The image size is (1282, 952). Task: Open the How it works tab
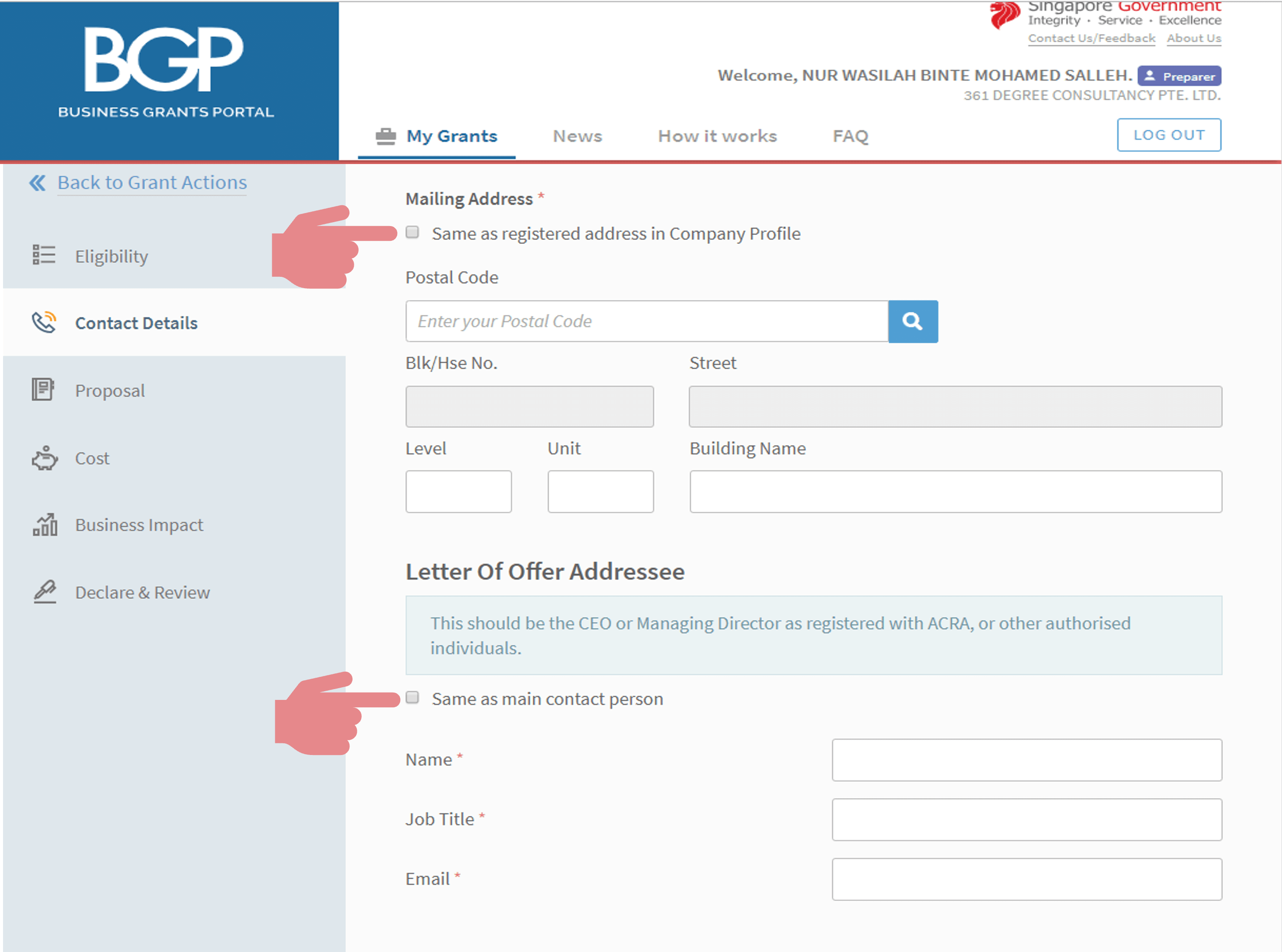tap(717, 136)
